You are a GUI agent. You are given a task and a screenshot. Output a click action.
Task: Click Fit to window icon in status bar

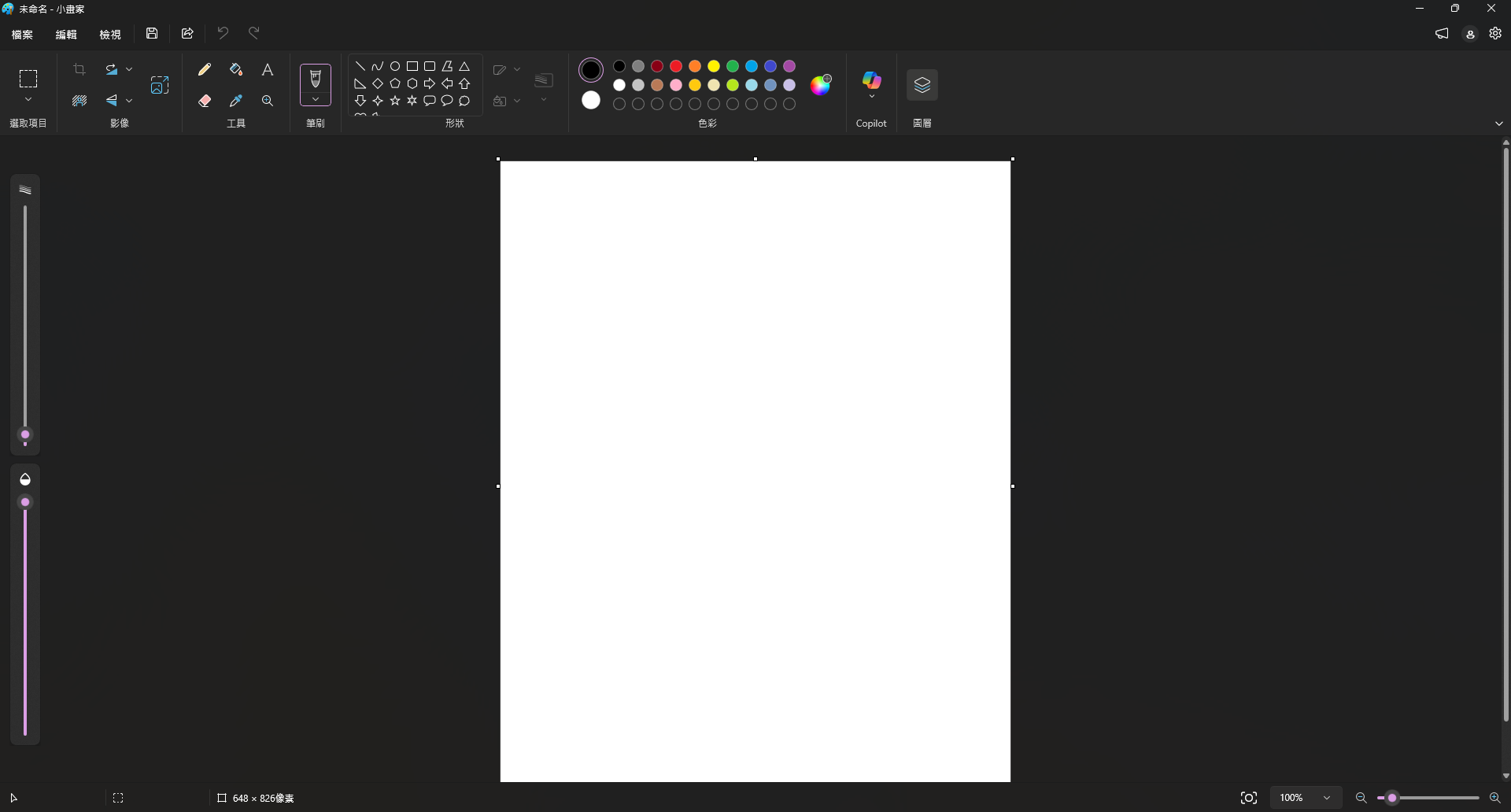pyautogui.click(x=1249, y=798)
